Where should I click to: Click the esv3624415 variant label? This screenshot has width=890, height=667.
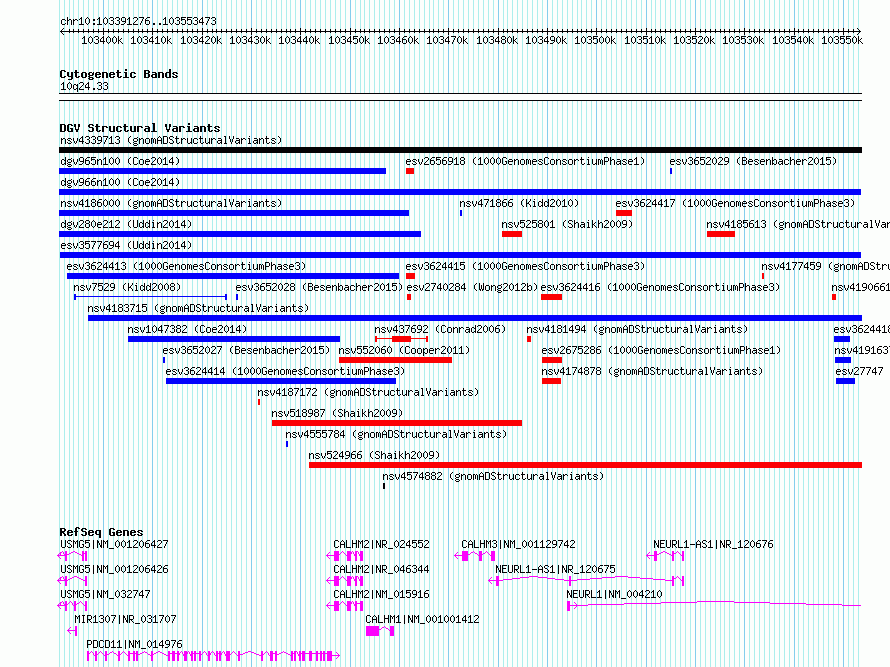tap(525, 266)
